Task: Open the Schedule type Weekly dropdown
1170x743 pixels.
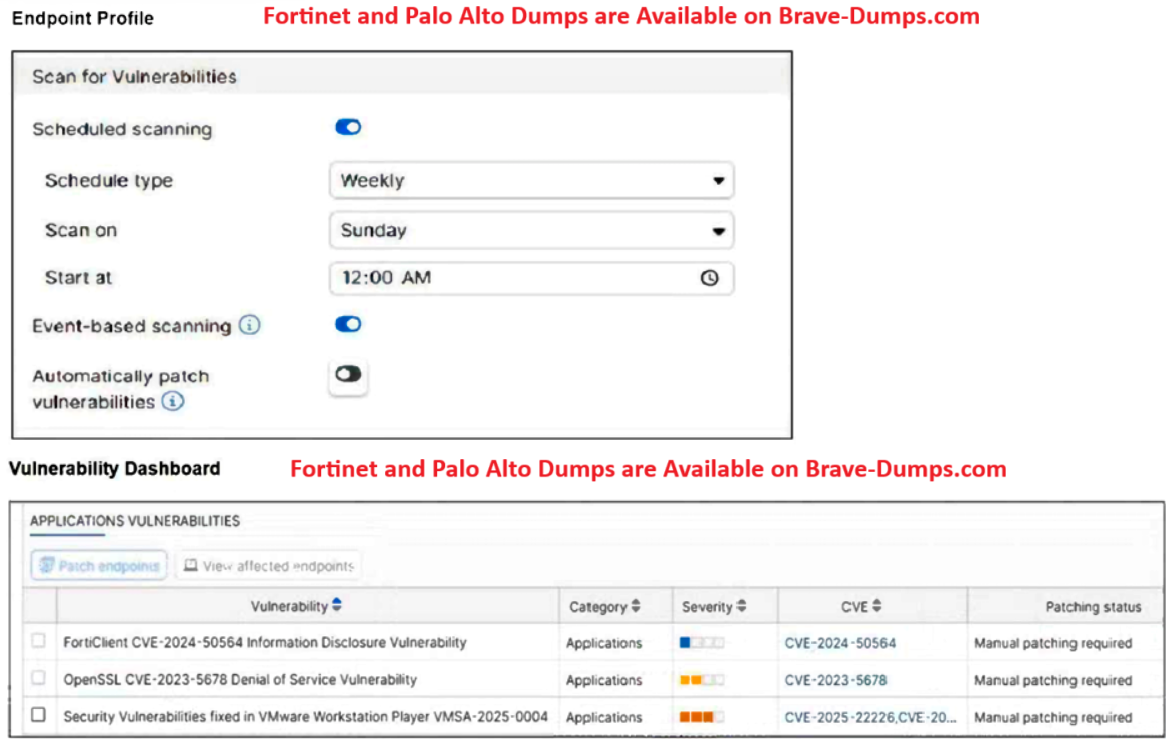Action: tap(531, 181)
